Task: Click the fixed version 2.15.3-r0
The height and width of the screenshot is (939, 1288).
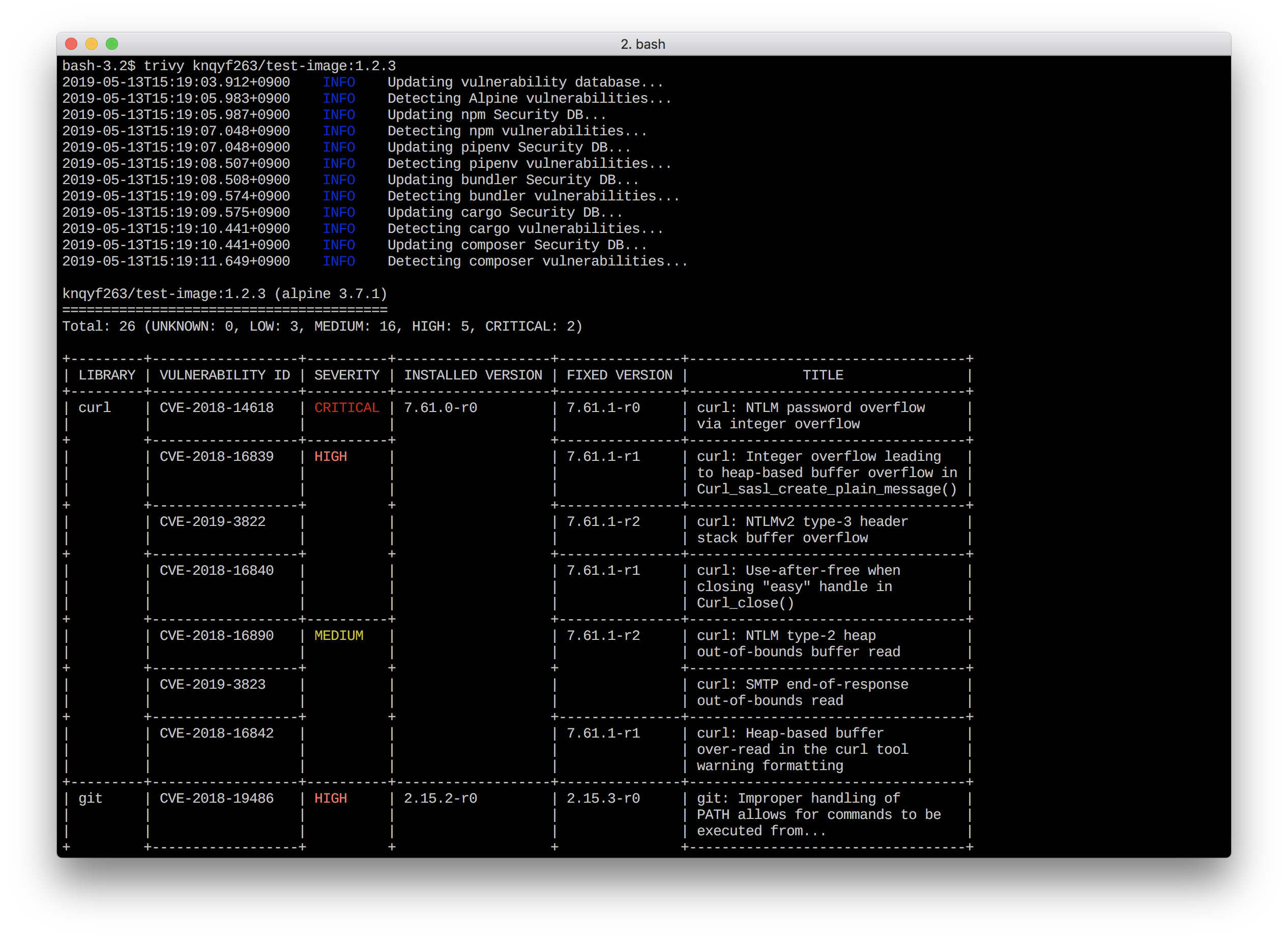Action: tap(602, 798)
